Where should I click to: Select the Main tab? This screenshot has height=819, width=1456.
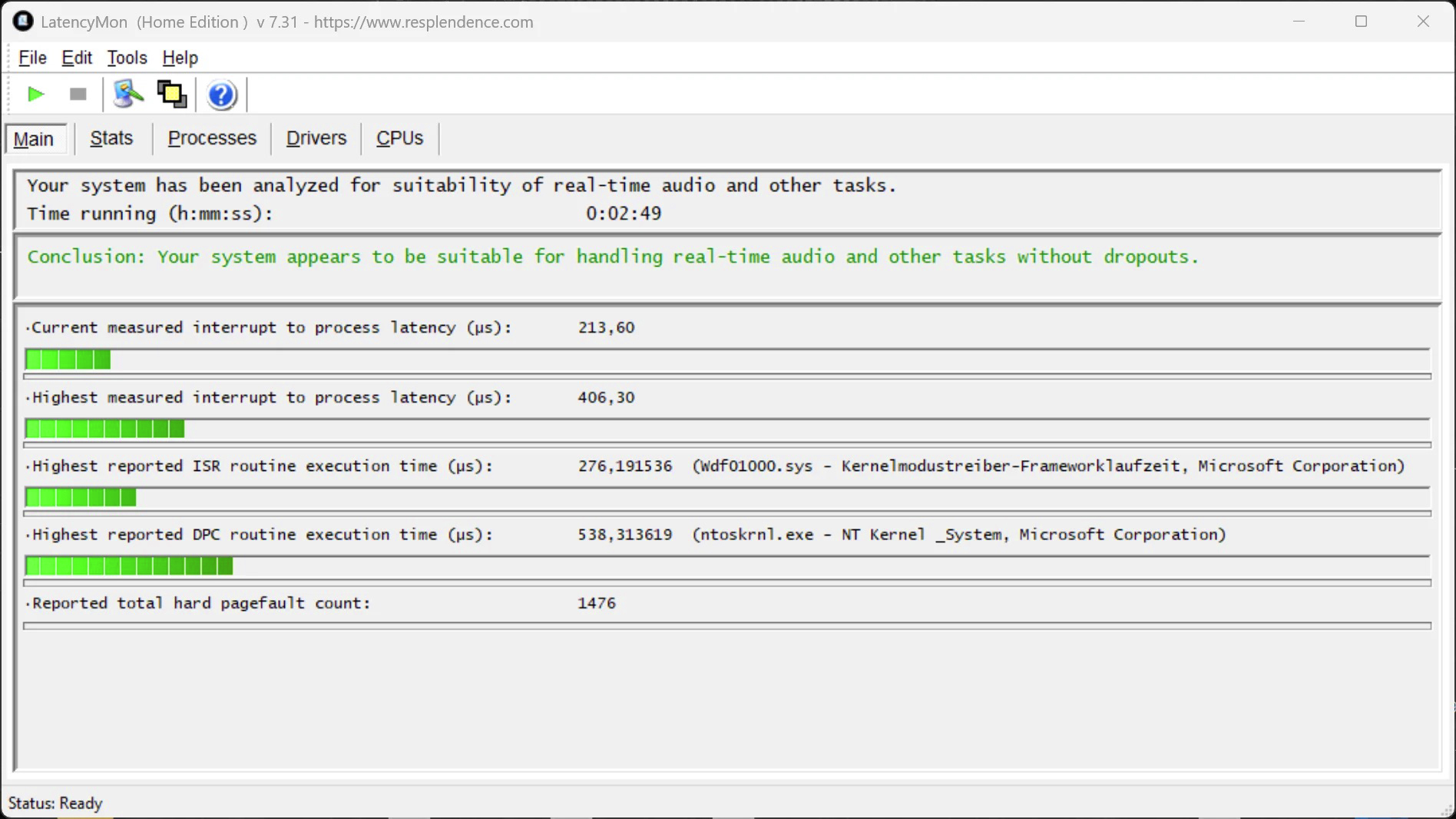coord(34,139)
